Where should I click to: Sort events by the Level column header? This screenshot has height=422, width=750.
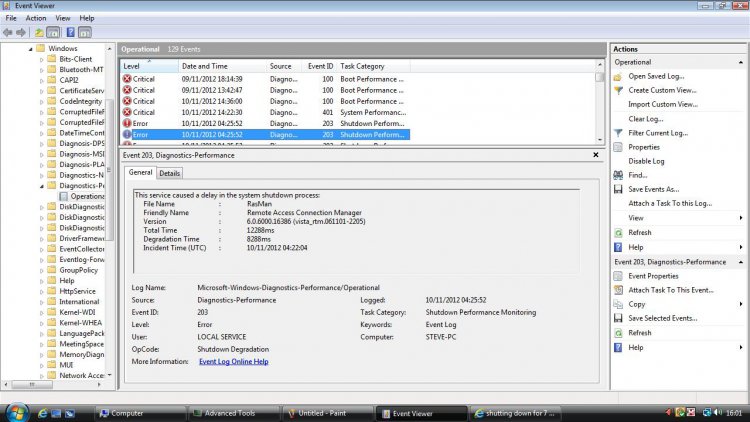(150, 66)
